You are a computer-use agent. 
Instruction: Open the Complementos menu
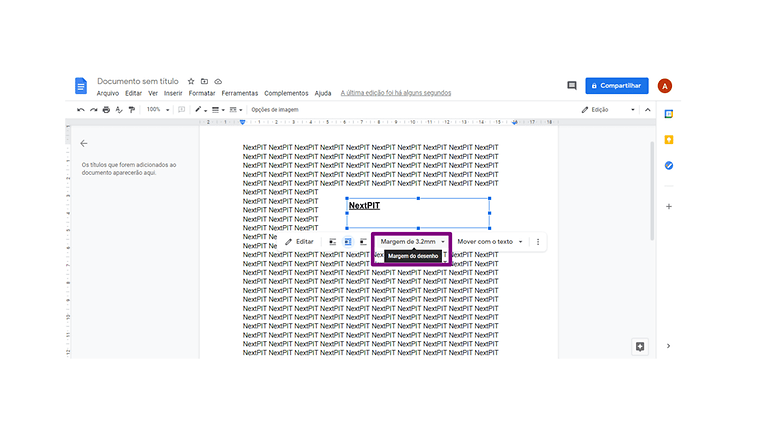[286, 93]
